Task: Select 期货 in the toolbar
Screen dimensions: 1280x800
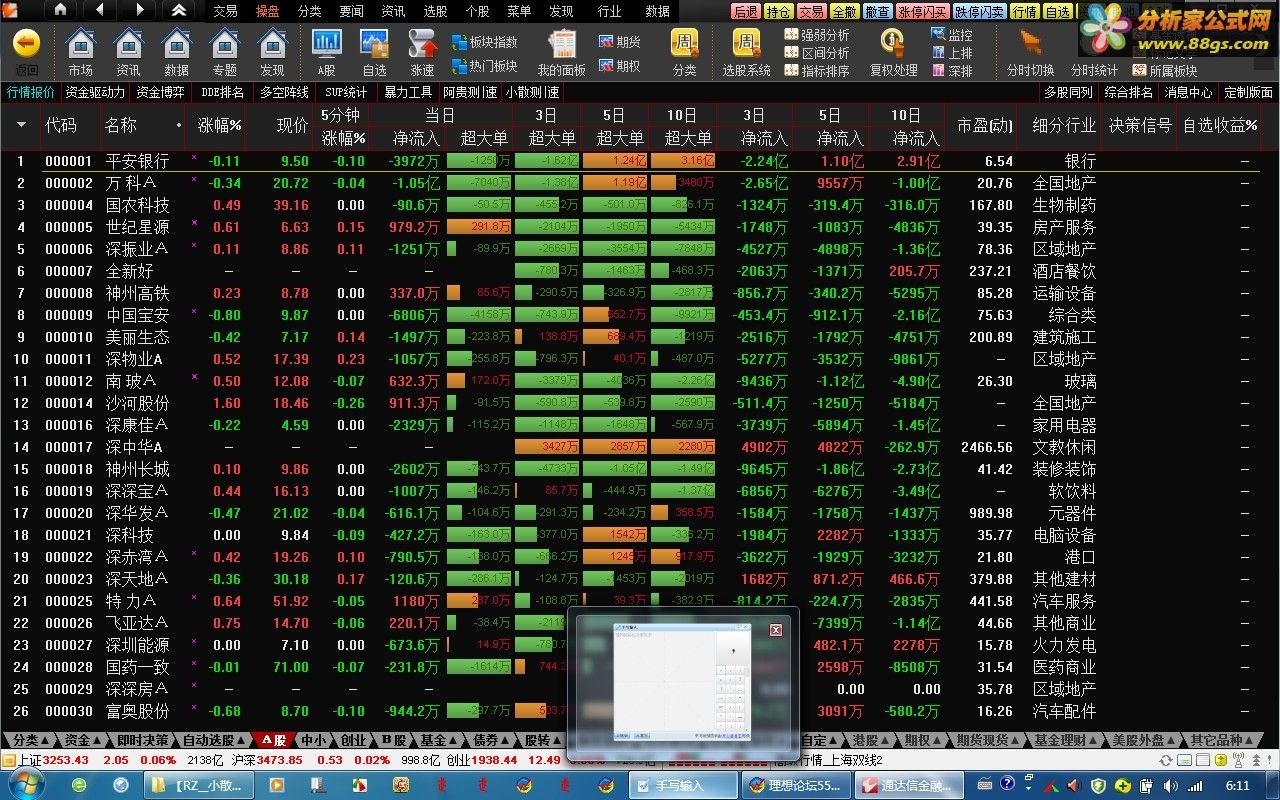Action: point(620,42)
